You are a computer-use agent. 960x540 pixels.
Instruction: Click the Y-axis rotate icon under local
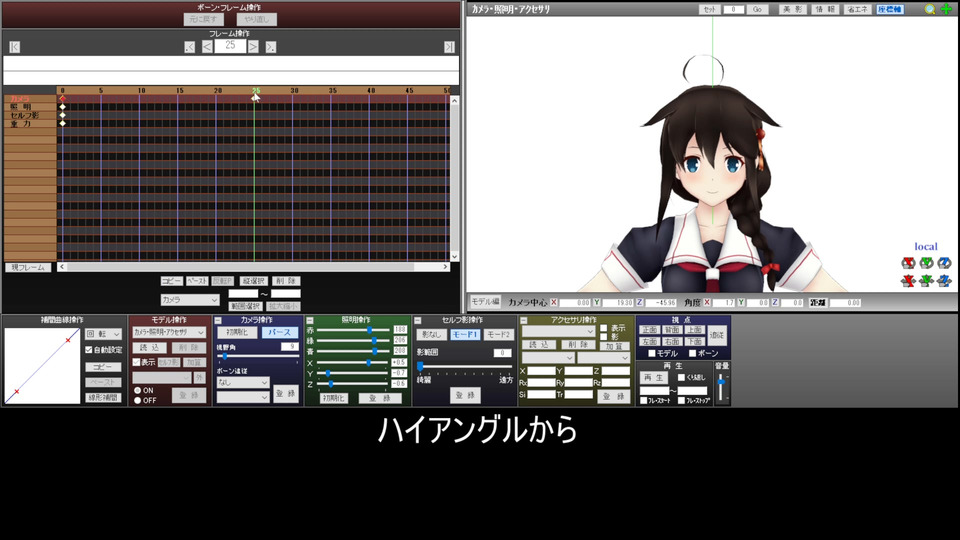tap(926, 263)
